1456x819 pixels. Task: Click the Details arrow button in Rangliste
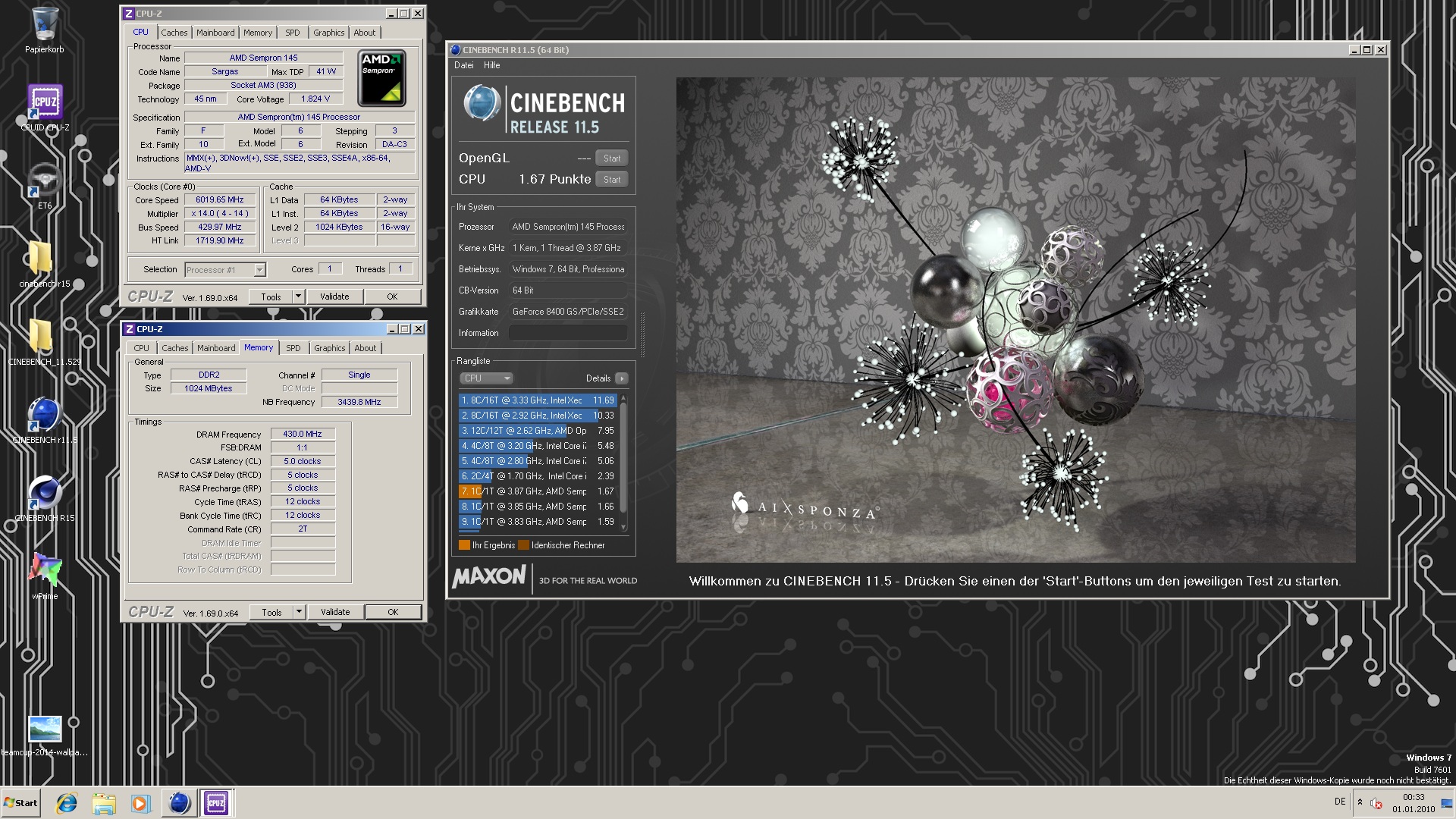621,378
